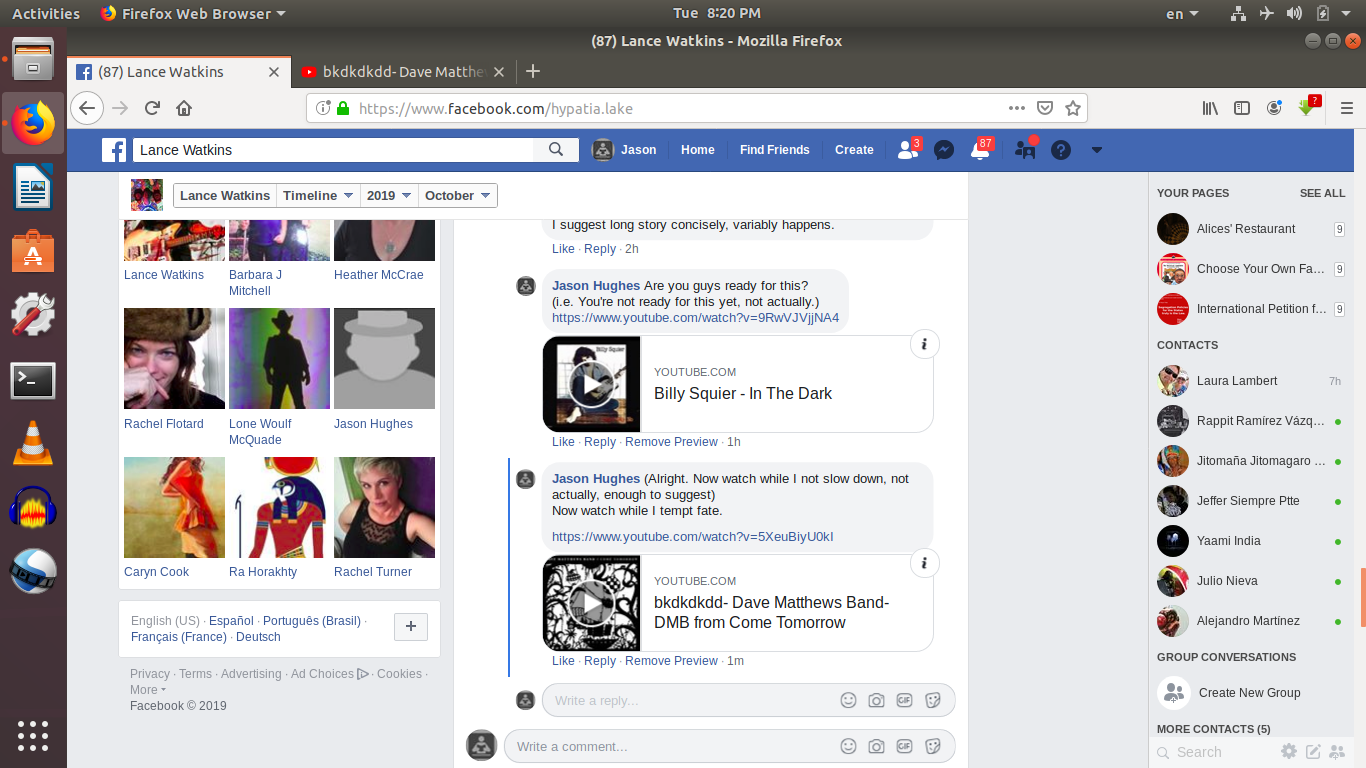The height and width of the screenshot is (768, 1366).
Task: Attach a photo to the Write a comment box
Action: point(876,746)
